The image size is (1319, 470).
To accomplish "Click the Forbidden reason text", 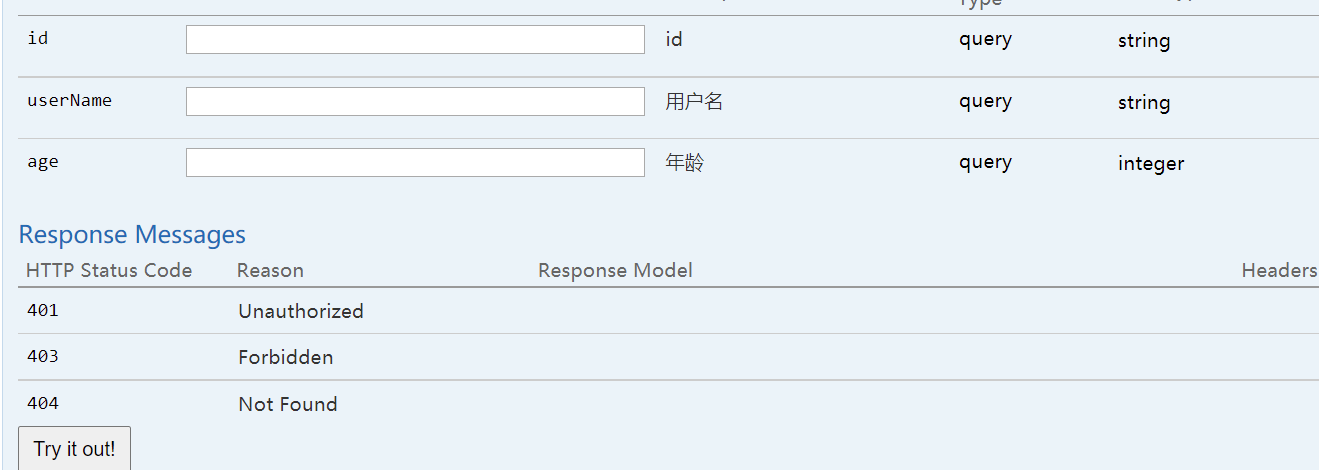I will pyautogui.click(x=286, y=358).
